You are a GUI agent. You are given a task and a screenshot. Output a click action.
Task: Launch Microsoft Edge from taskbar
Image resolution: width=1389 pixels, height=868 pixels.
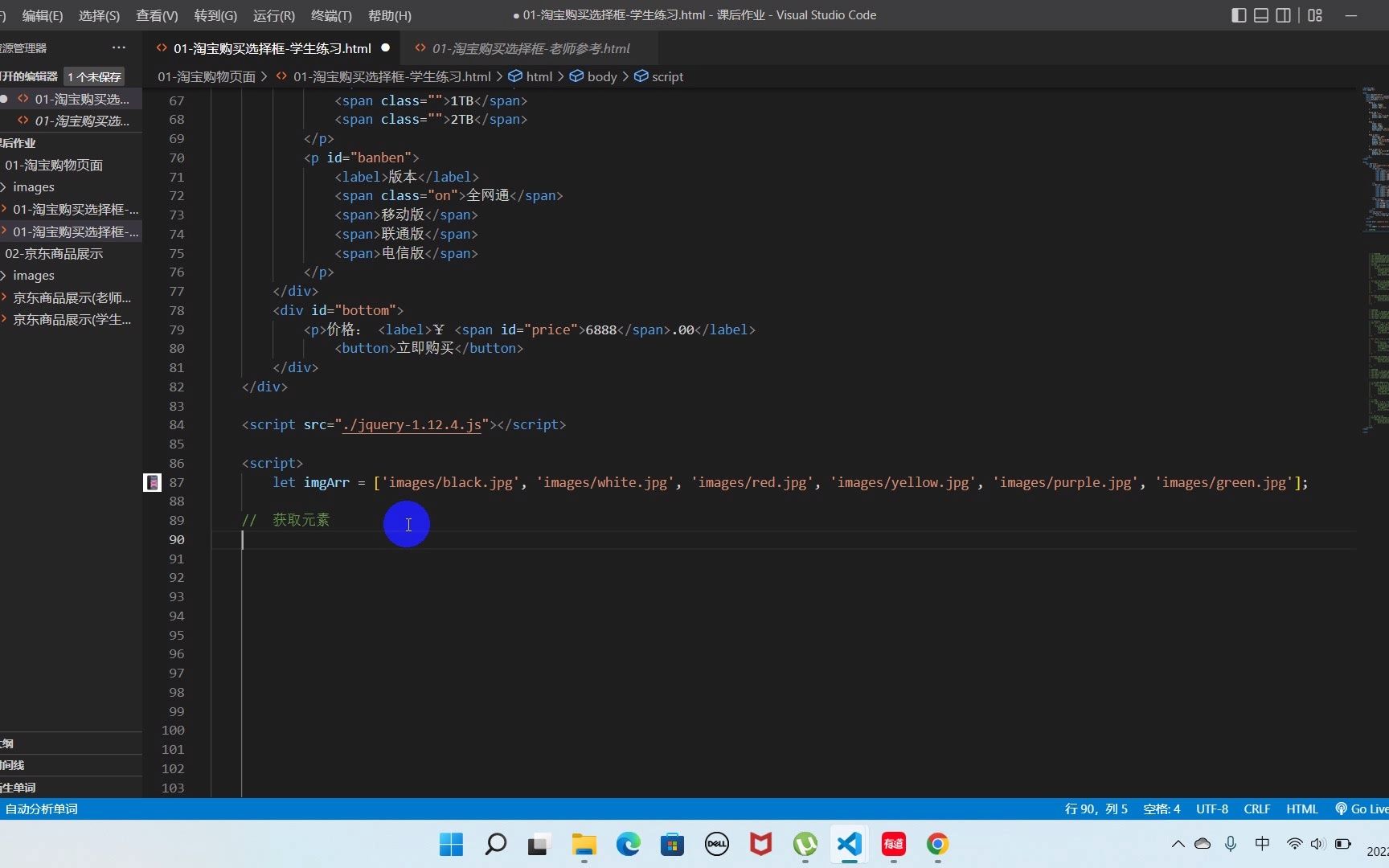pos(629,844)
